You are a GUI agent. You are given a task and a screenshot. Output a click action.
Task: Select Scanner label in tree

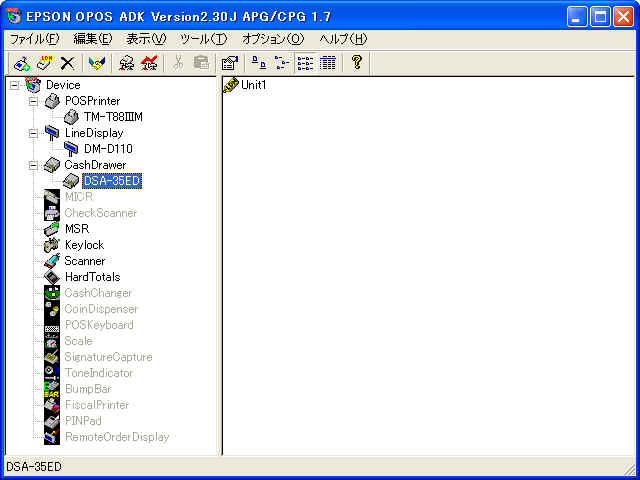pyautogui.click(x=85, y=261)
